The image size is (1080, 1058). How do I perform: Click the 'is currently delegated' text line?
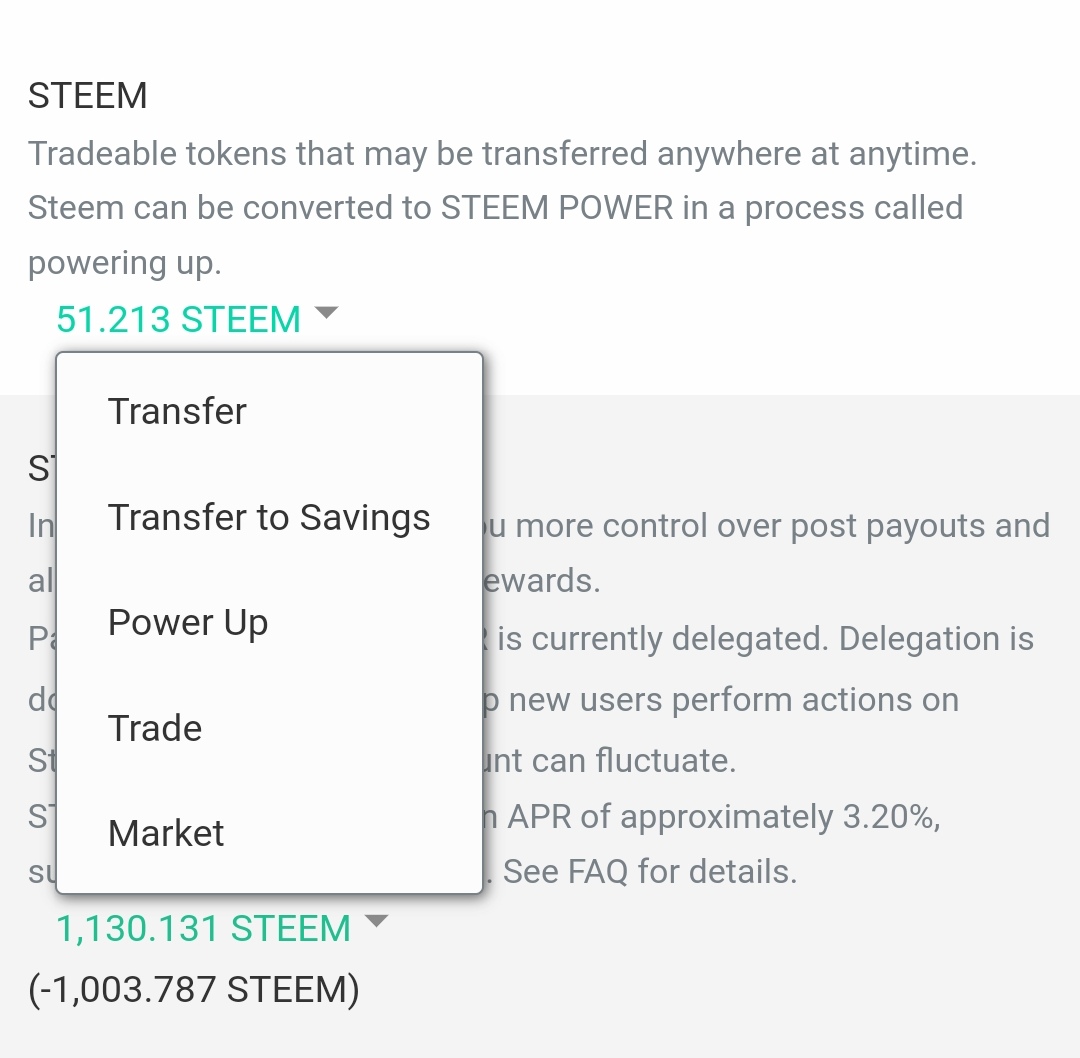[x=765, y=639]
